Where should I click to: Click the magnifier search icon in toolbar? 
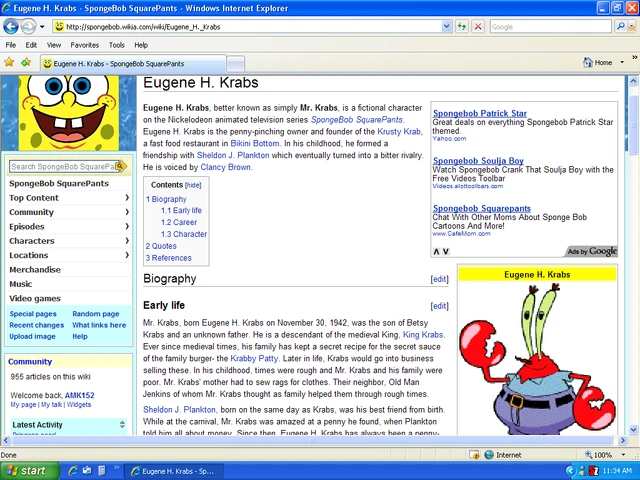pyautogui.click(x=620, y=27)
